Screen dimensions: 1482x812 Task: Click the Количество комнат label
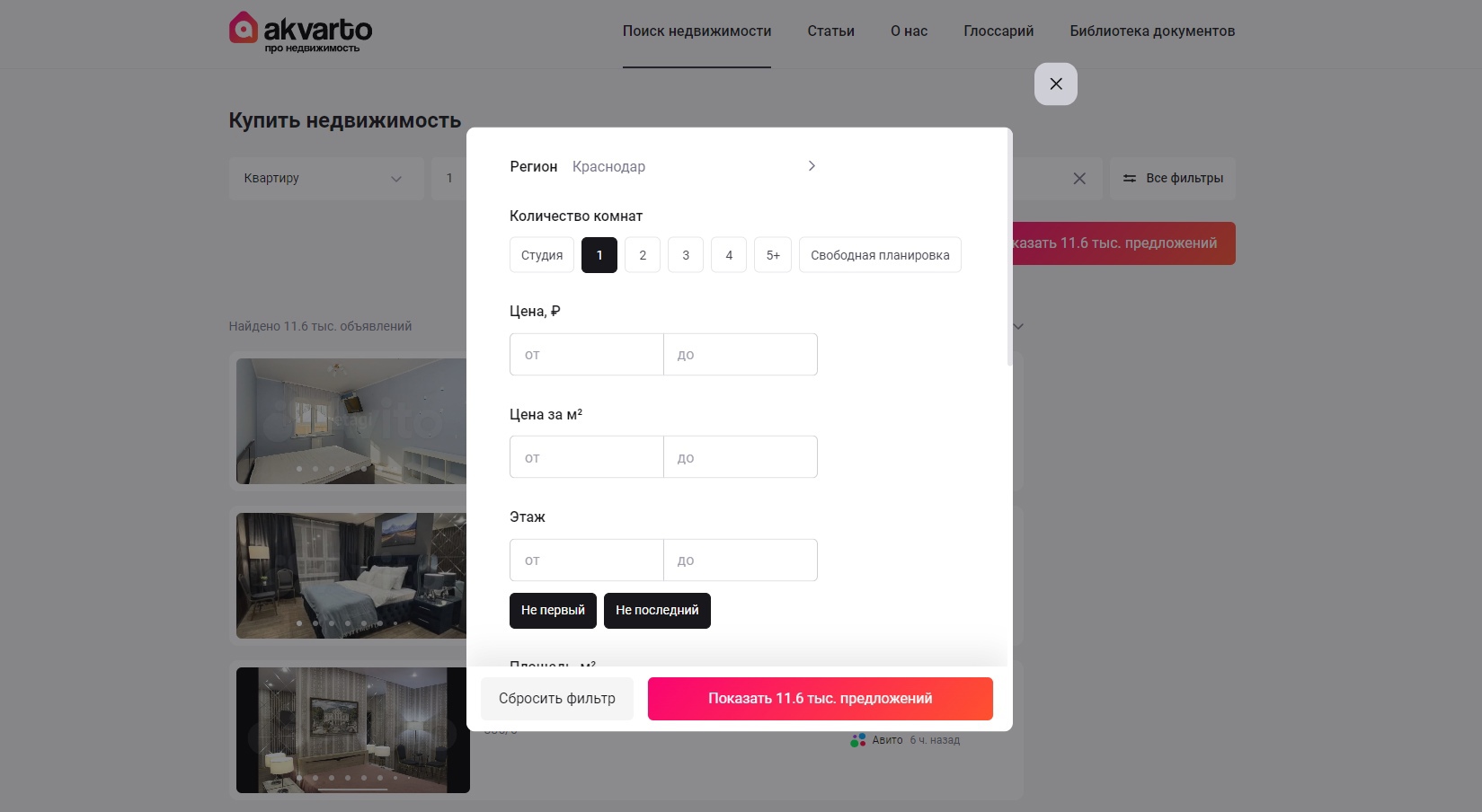pyautogui.click(x=576, y=216)
